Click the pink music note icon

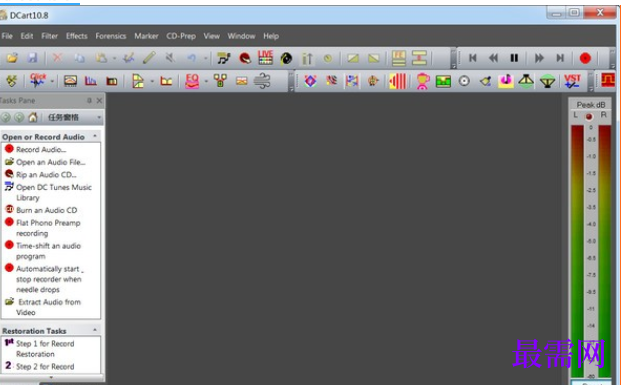tap(506, 81)
